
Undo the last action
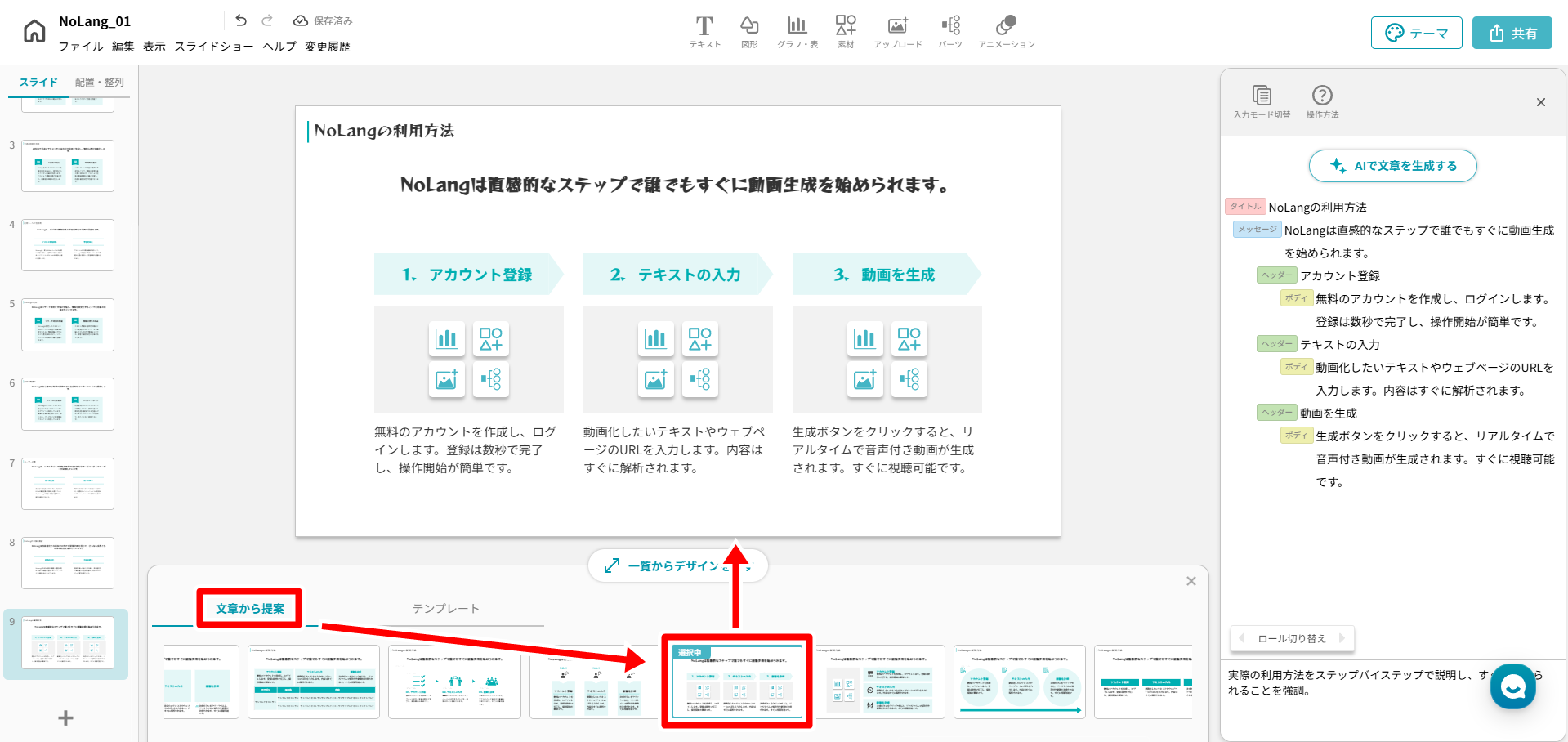point(240,20)
